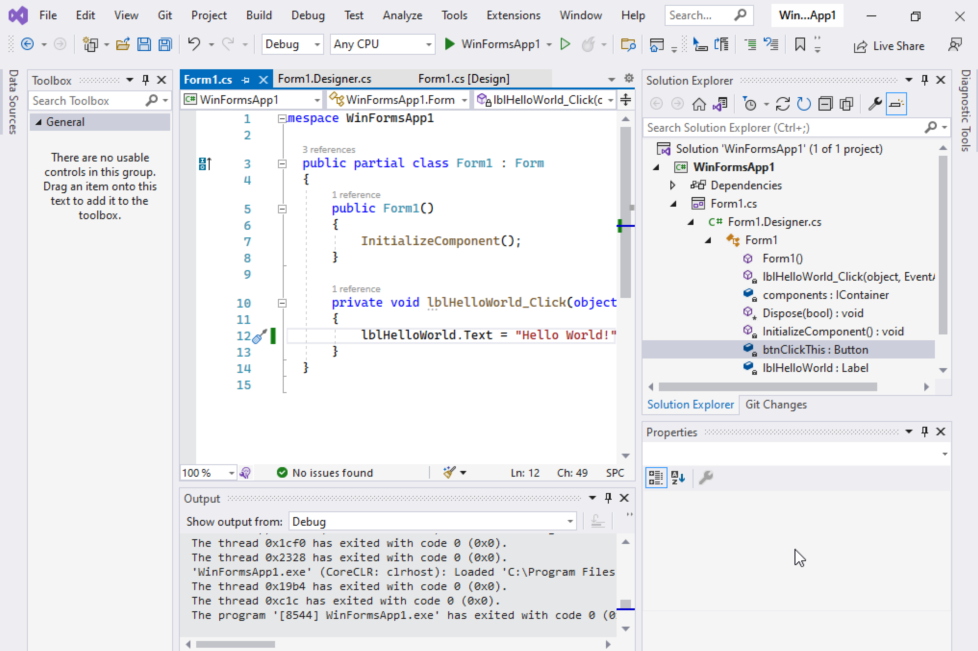Click Start Without Debugging outline play icon

[x=565, y=44]
